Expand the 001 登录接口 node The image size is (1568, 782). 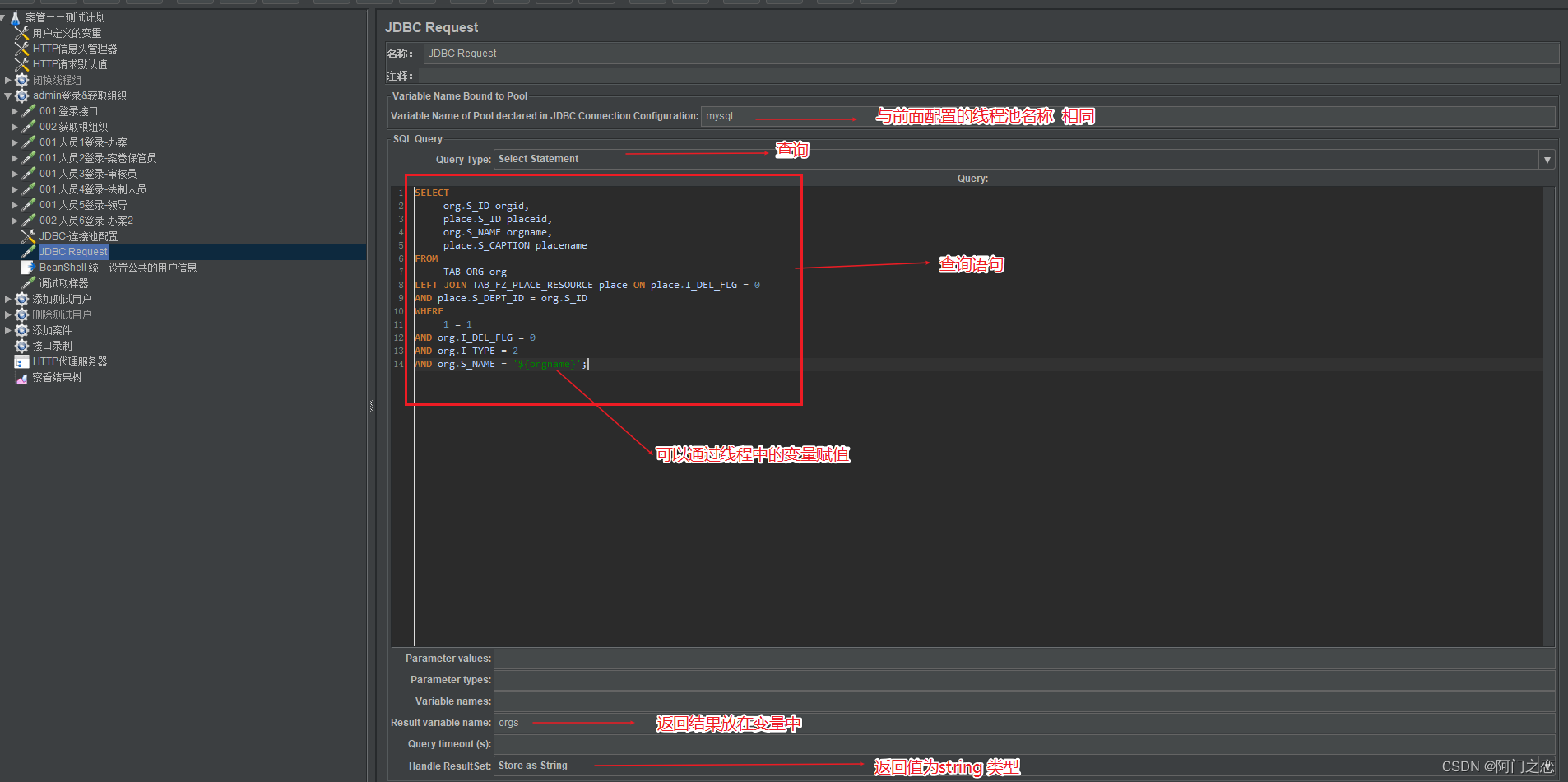tap(15, 111)
